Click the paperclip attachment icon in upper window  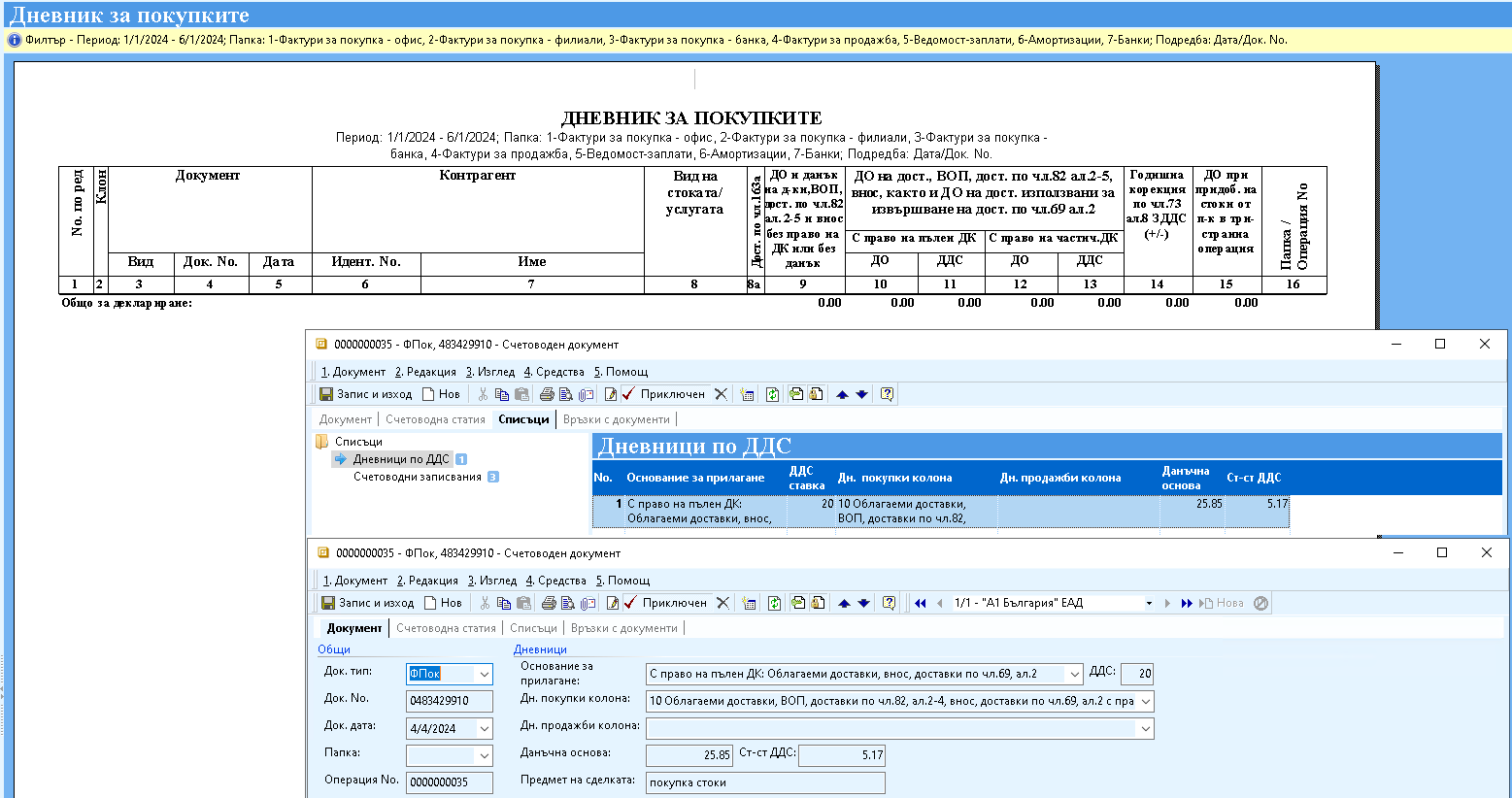586,394
